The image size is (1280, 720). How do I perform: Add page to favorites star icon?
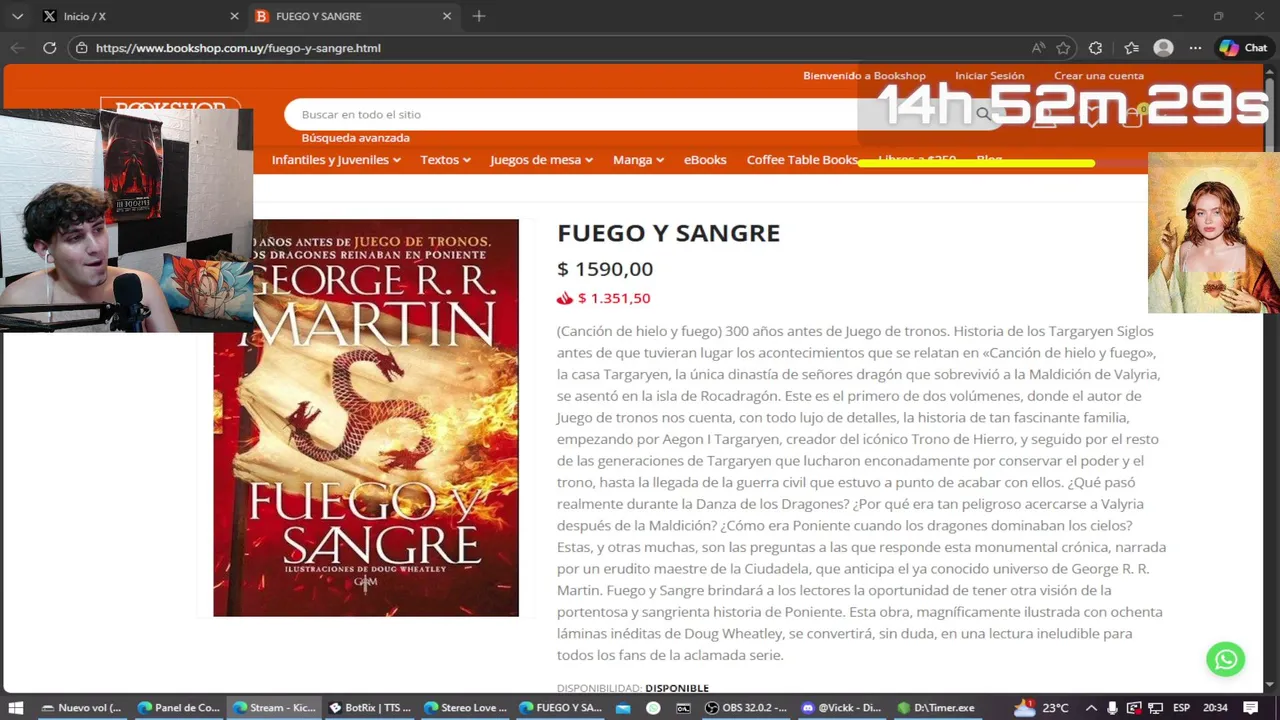(x=1063, y=48)
